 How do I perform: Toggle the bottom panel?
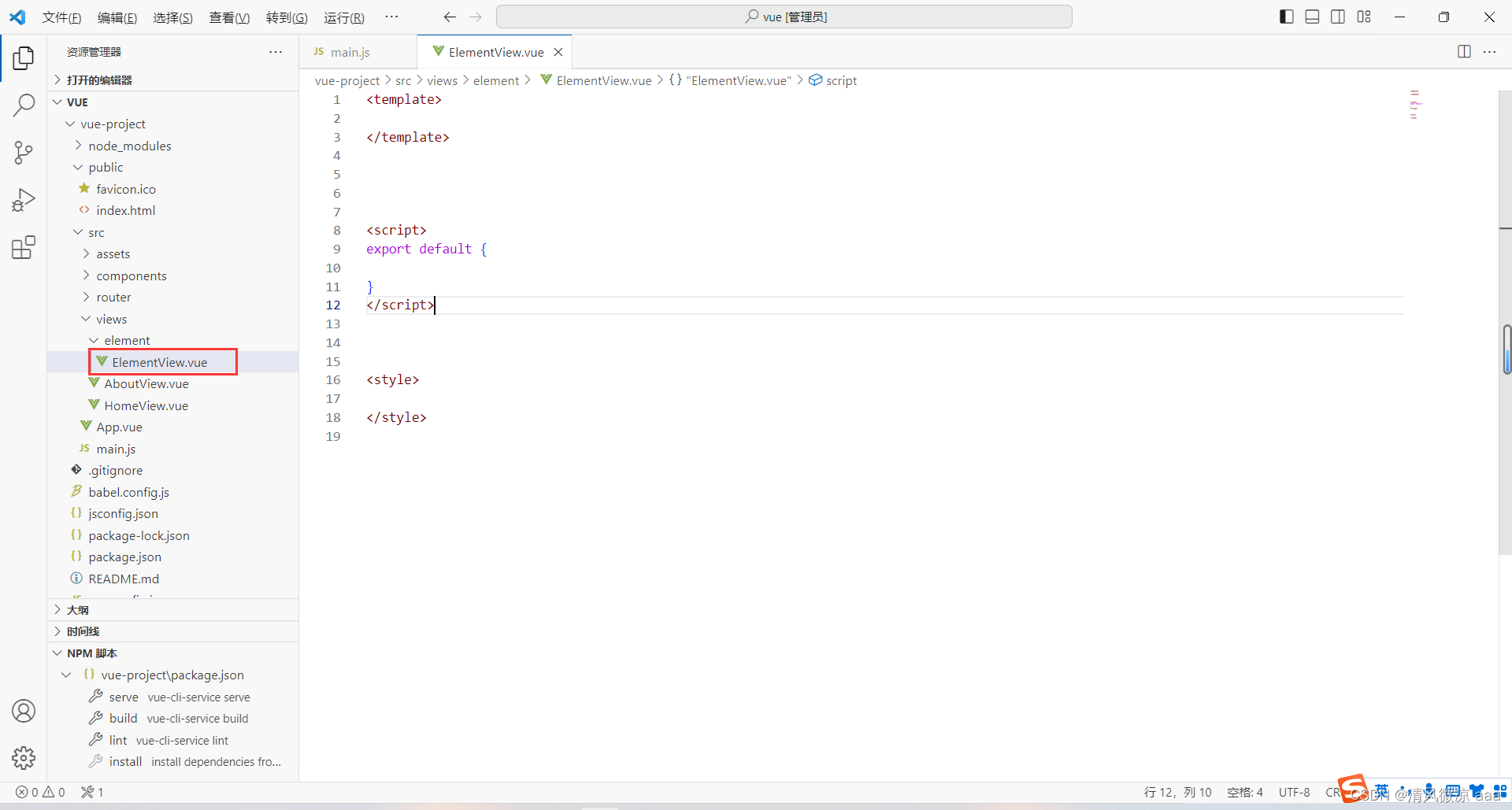coord(1312,17)
